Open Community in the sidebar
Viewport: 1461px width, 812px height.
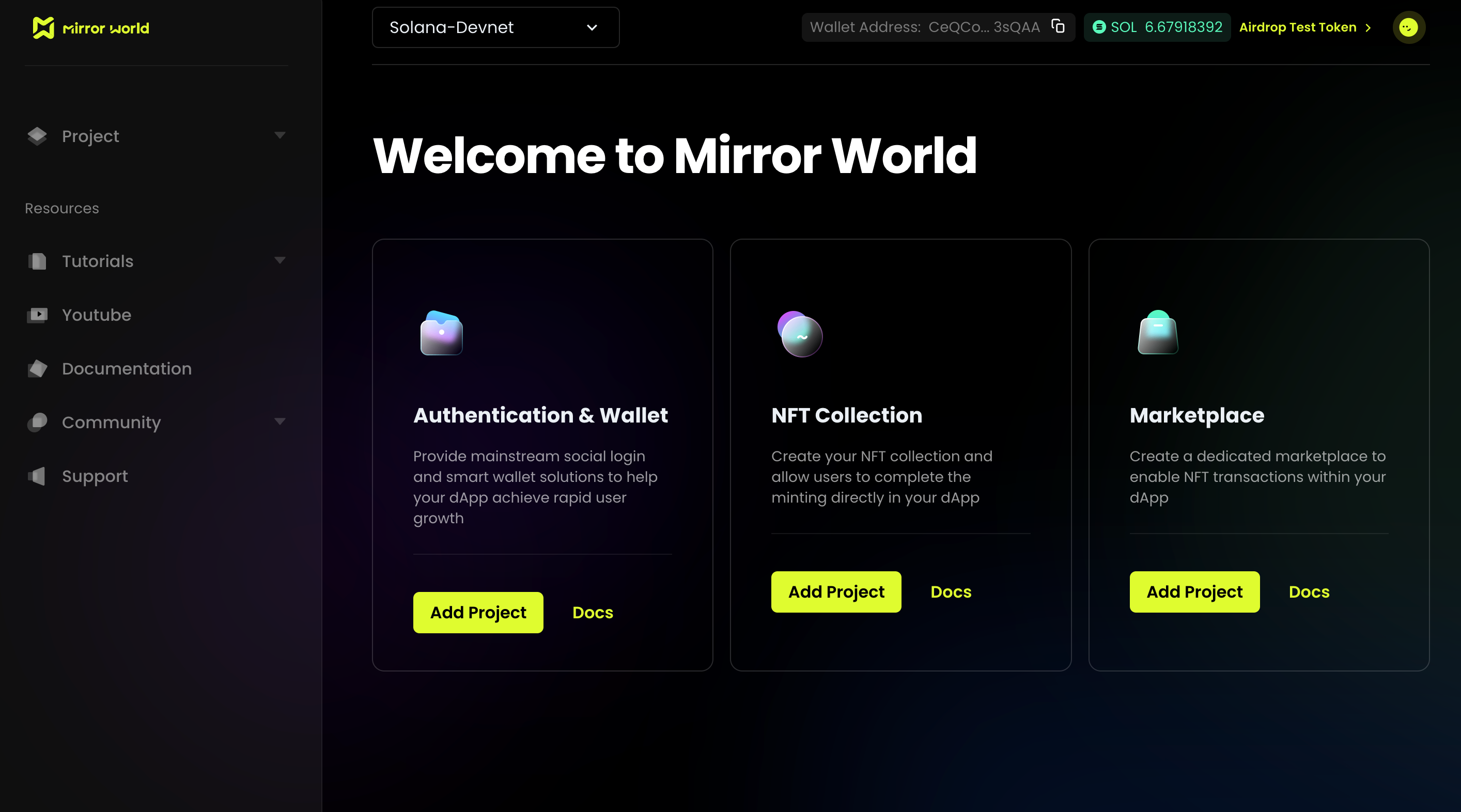pyautogui.click(x=156, y=423)
